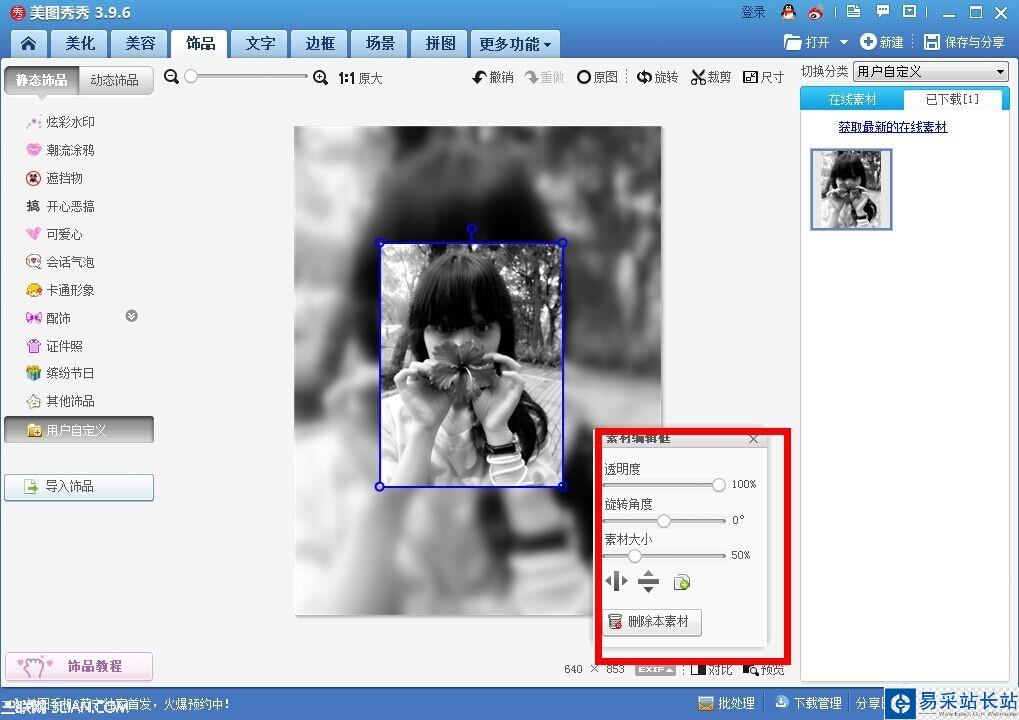Open the 饰品教程 tutorial

(x=79, y=666)
